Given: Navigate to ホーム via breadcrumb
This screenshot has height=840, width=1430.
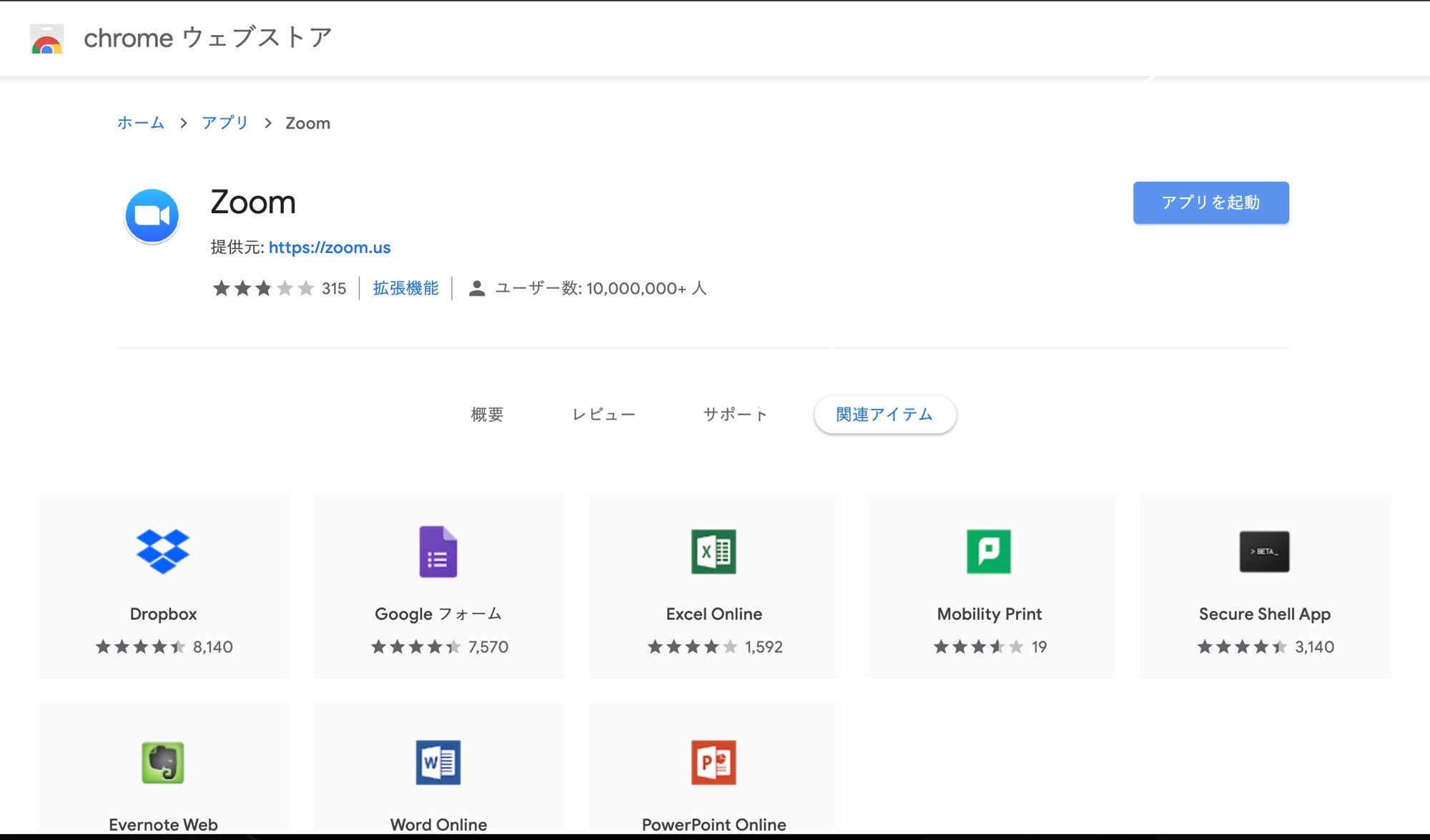Looking at the screenshot, I should [141, 122].
